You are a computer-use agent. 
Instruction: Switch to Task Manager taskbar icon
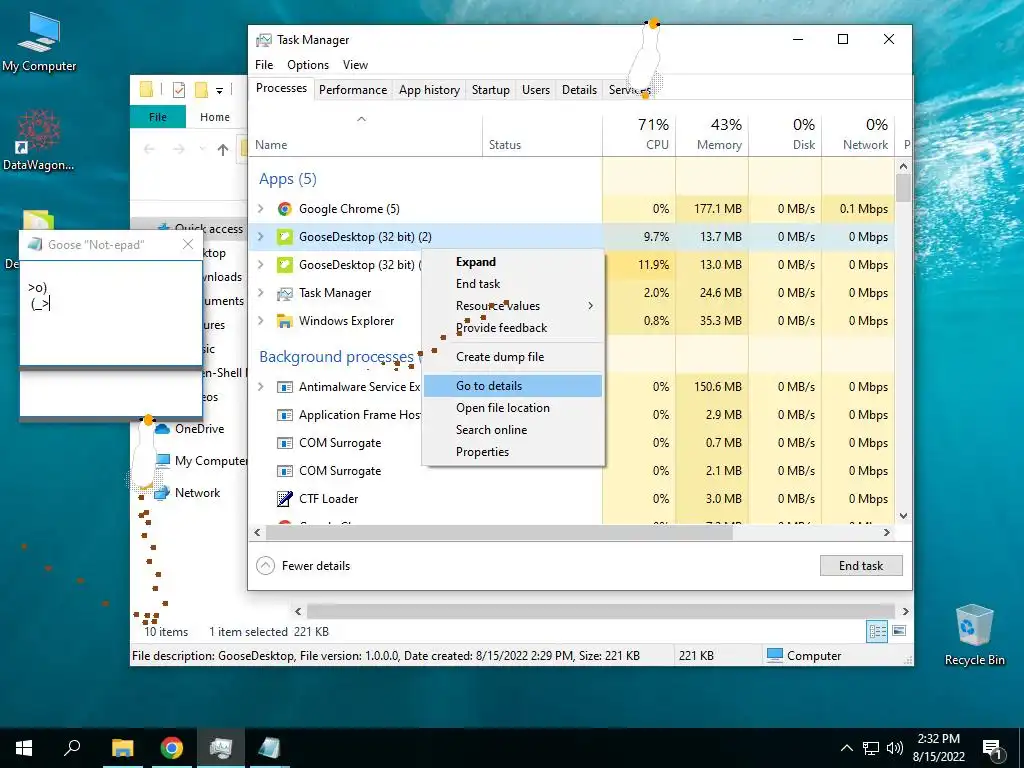[x=221, y=748]
